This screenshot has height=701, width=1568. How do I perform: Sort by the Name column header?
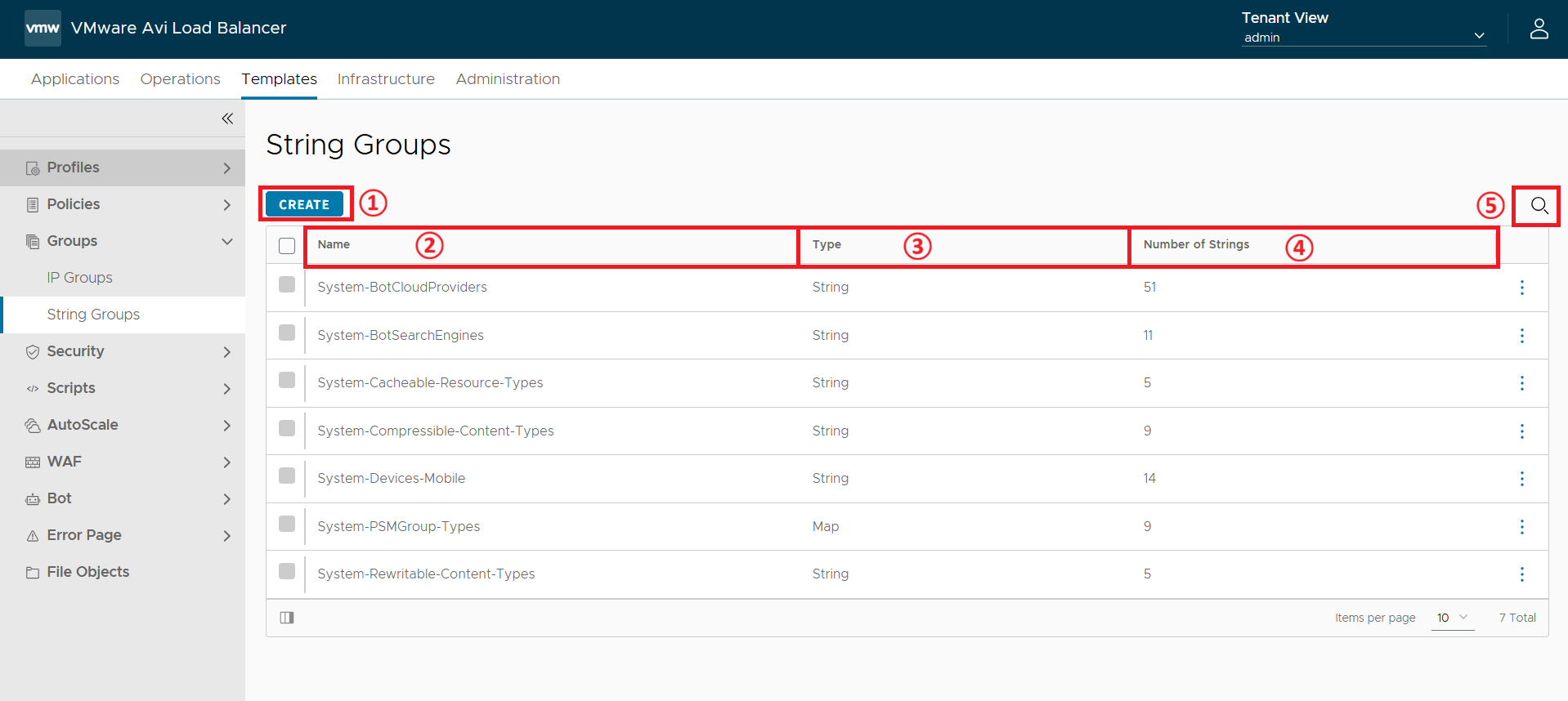[334, 244]
